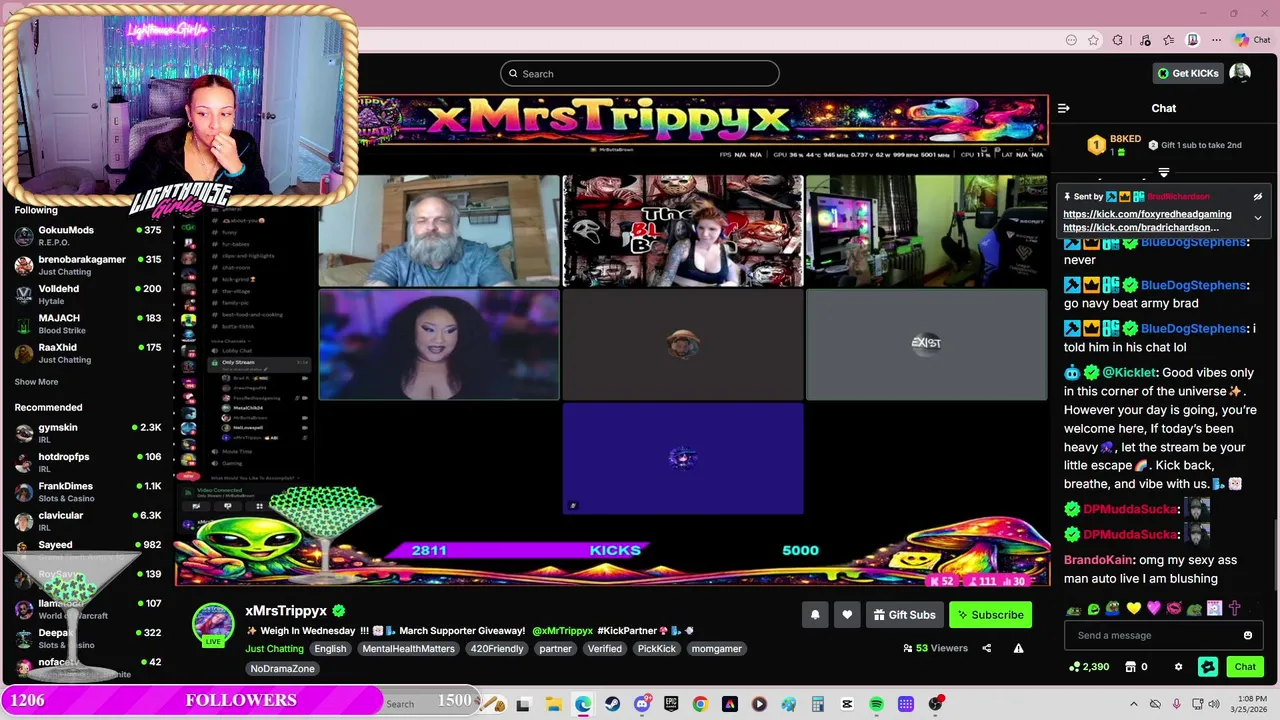Open the chat shop icon
Screen dimensions: 1280x720
(x=1131, y=667)
